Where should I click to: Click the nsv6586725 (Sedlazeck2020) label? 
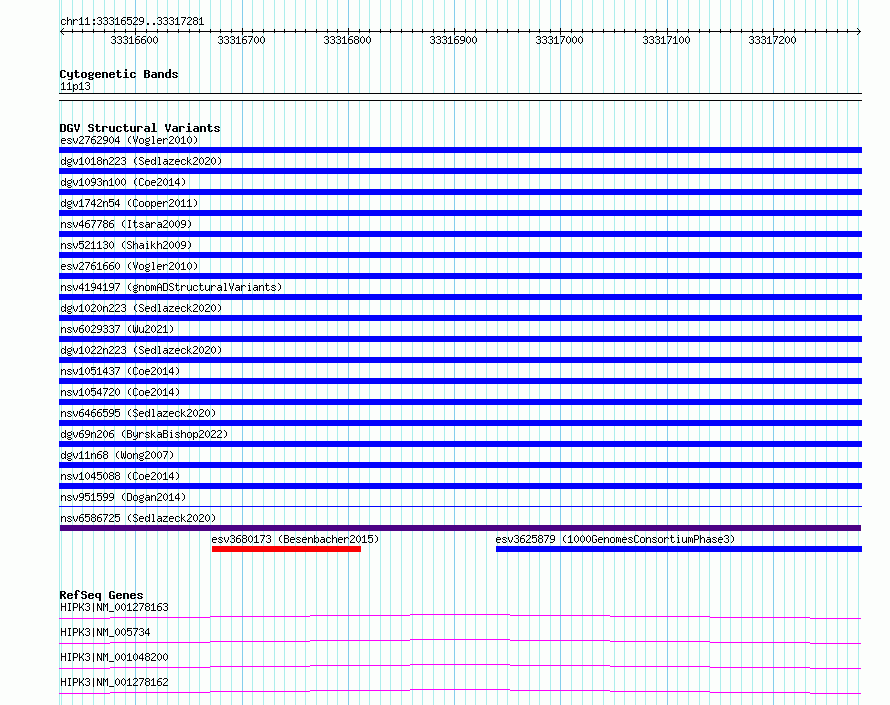pos(138,518)
